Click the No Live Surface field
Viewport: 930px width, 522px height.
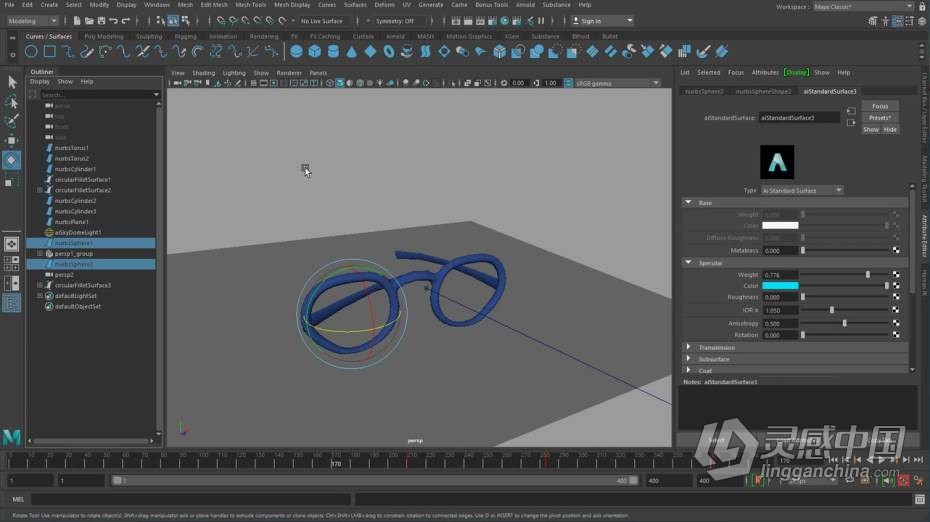pyautogui.click(x=322, y=21)
